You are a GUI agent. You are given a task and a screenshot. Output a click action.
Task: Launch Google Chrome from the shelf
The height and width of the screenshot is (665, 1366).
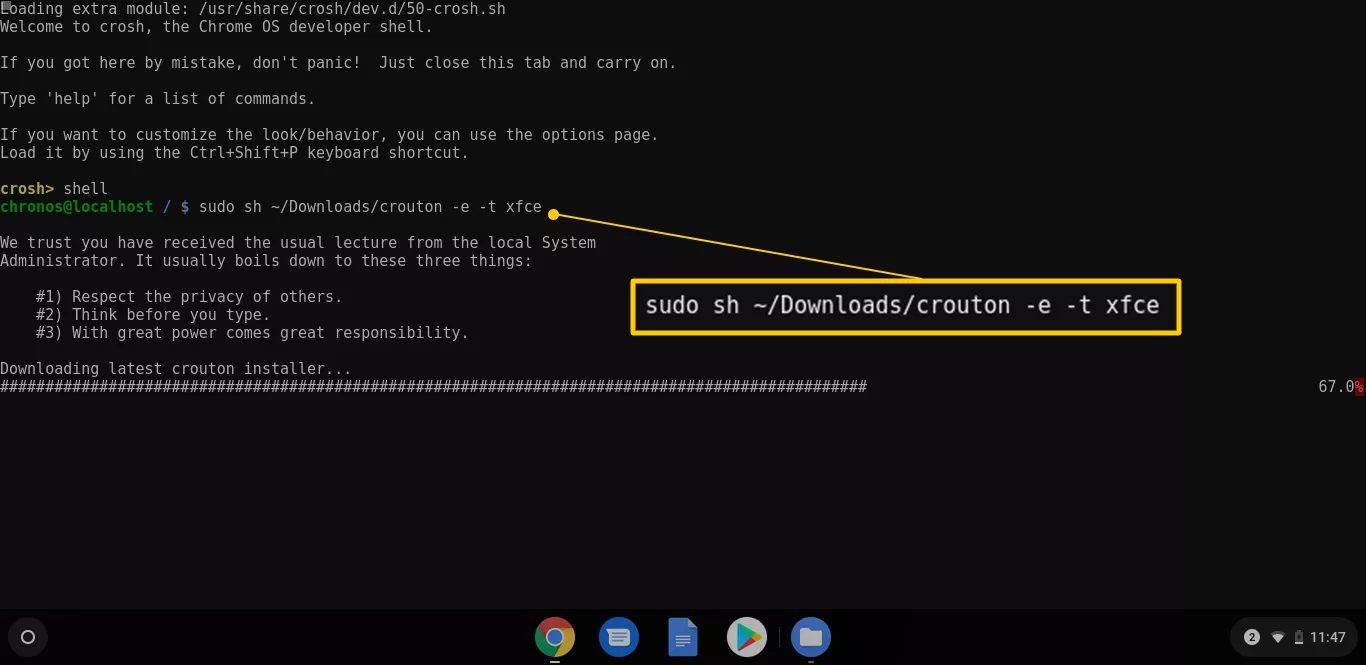click(x=554, y=637)
